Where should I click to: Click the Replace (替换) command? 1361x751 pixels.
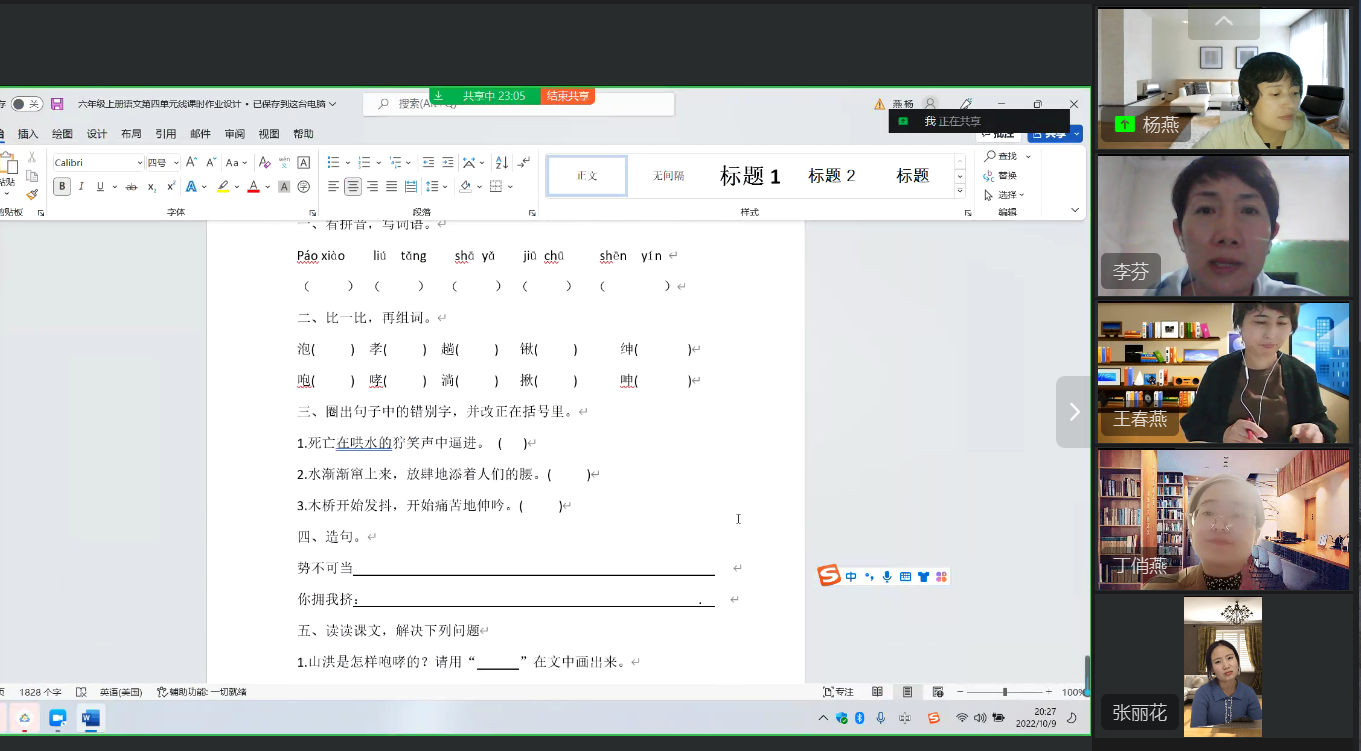[x=1001, y=175]
